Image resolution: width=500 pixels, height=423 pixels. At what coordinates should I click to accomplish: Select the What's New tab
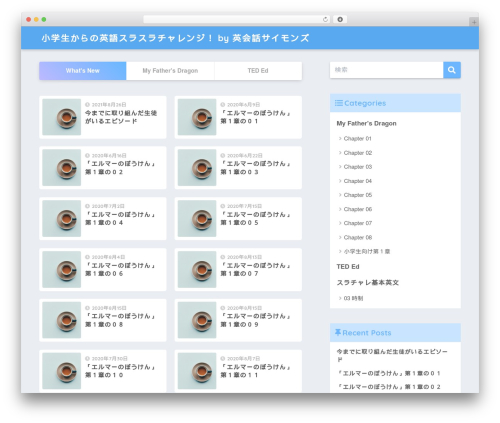pos(83,71)
